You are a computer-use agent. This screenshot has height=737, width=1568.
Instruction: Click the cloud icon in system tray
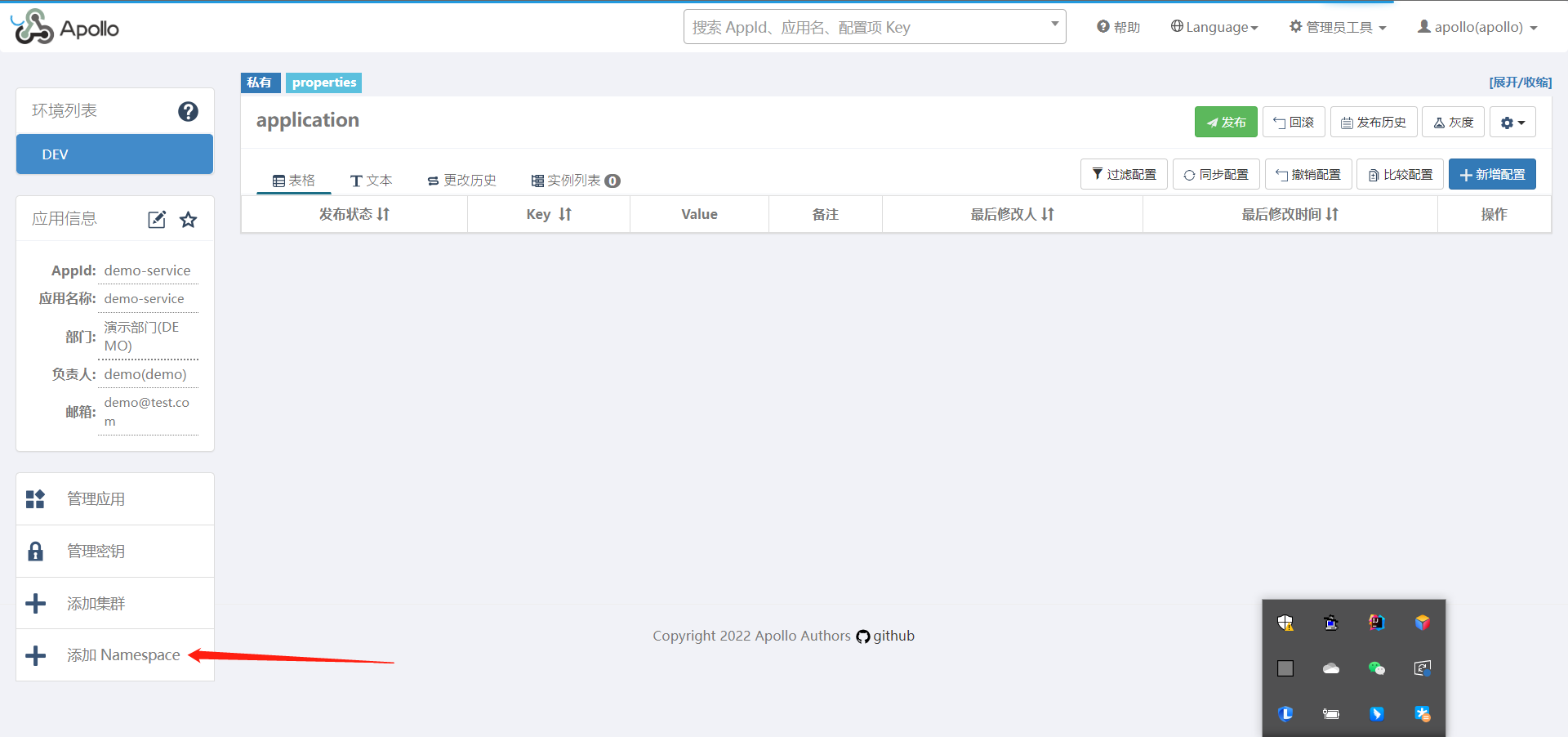[1330, 668]
